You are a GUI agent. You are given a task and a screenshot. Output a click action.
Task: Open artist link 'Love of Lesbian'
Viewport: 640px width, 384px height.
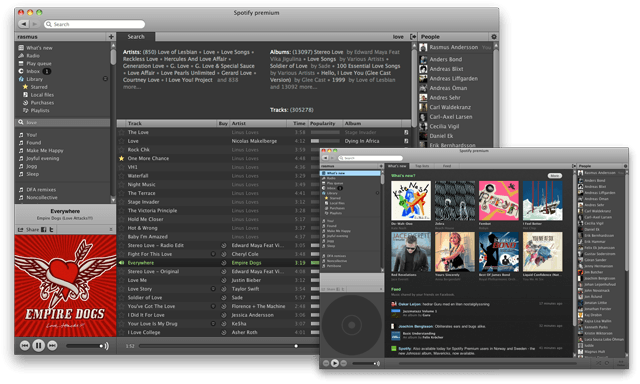(x=177, y=52)
